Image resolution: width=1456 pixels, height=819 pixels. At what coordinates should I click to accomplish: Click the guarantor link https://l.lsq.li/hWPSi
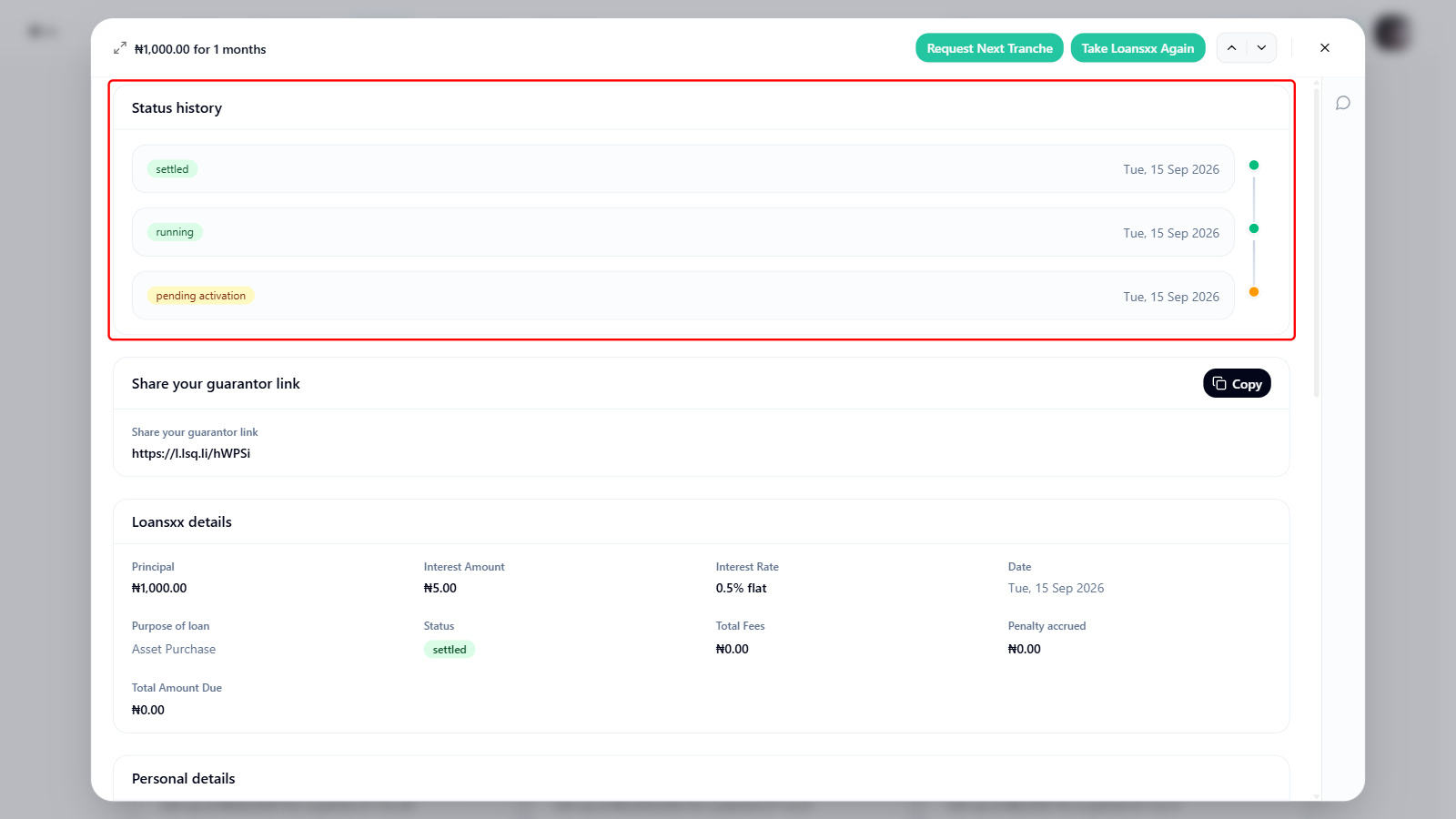coord(191,453)
